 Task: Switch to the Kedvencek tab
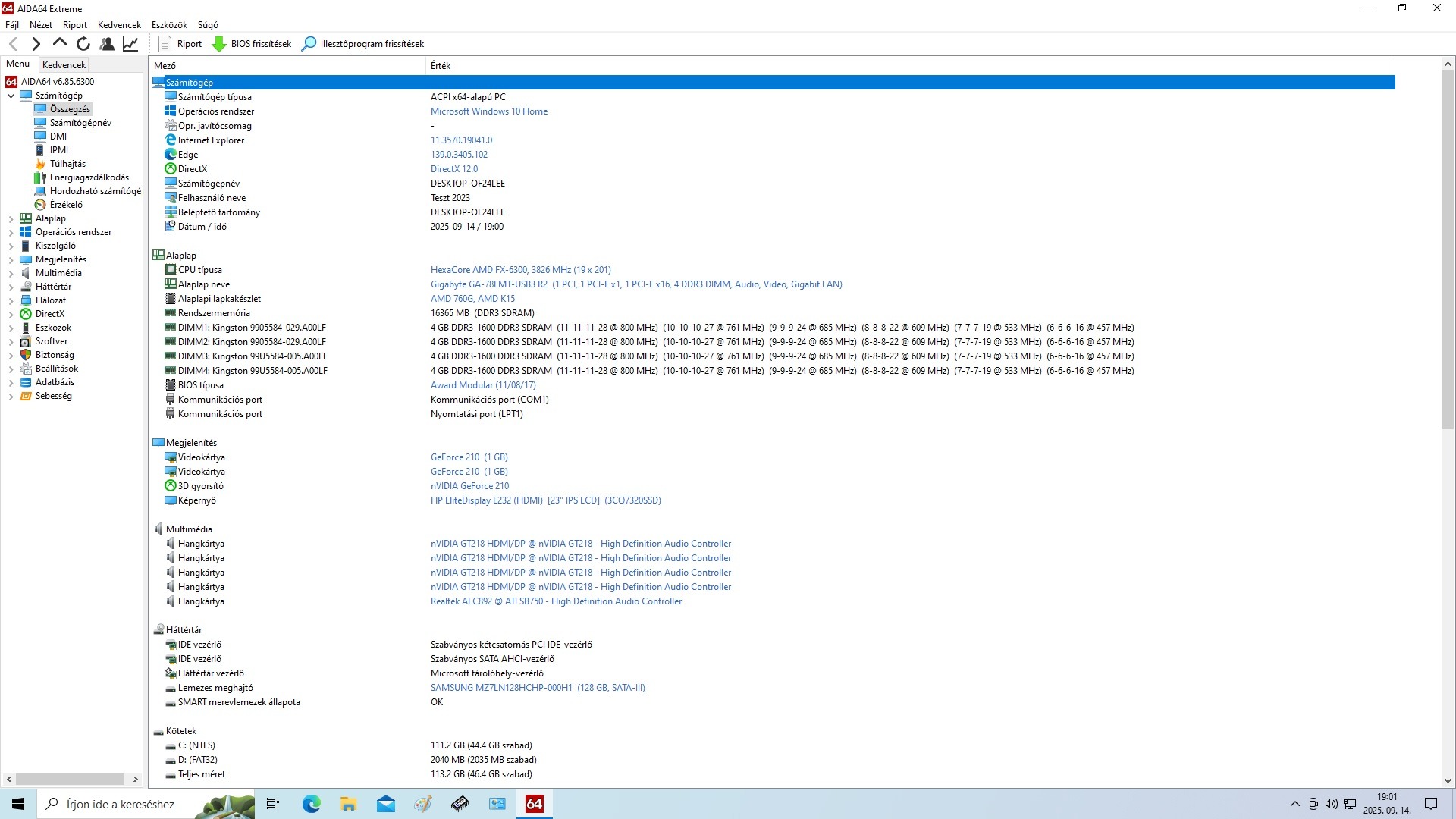click(64, 65)
